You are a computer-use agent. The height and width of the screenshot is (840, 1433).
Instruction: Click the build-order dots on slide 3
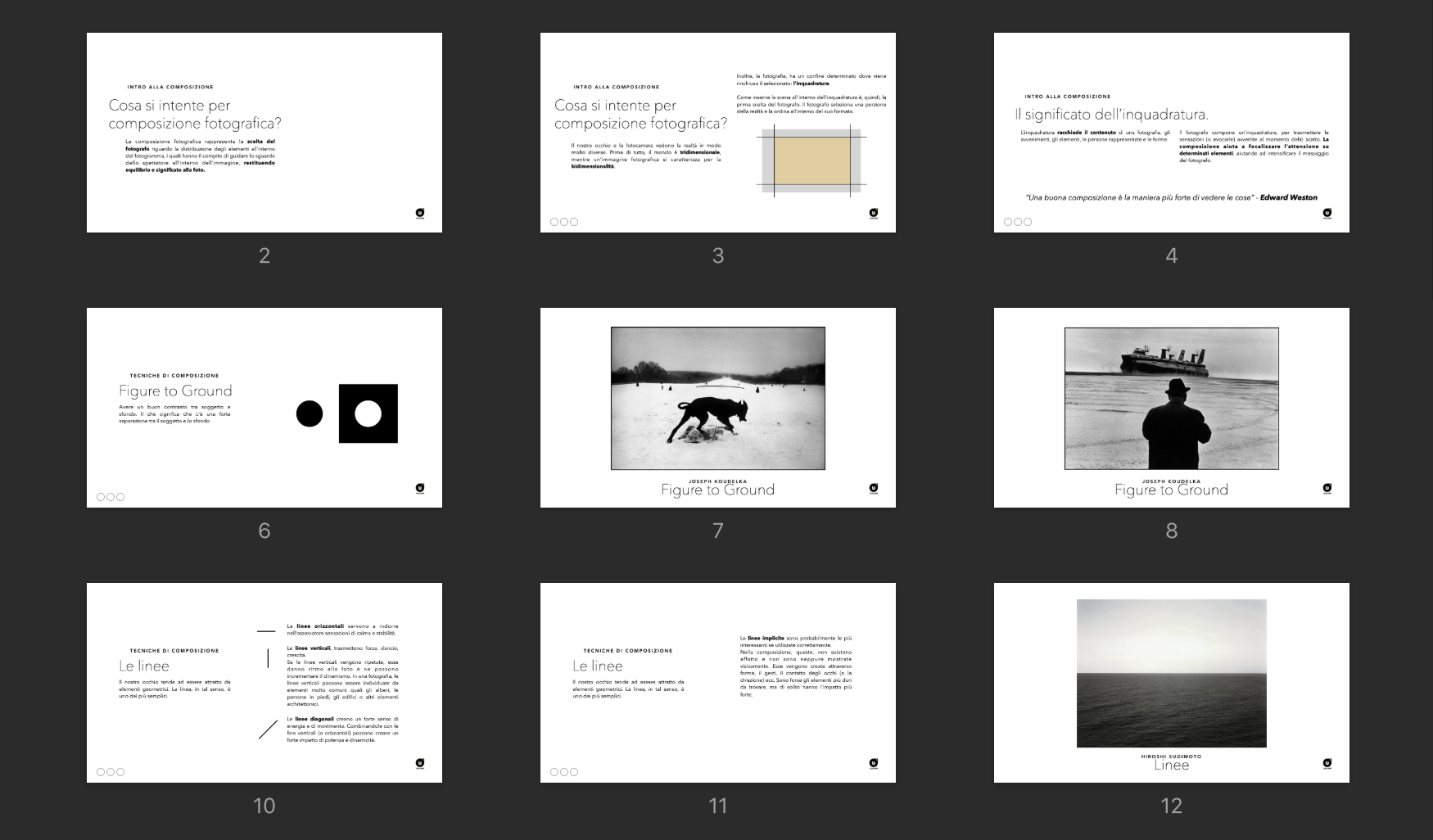click(x=564, y=222)
